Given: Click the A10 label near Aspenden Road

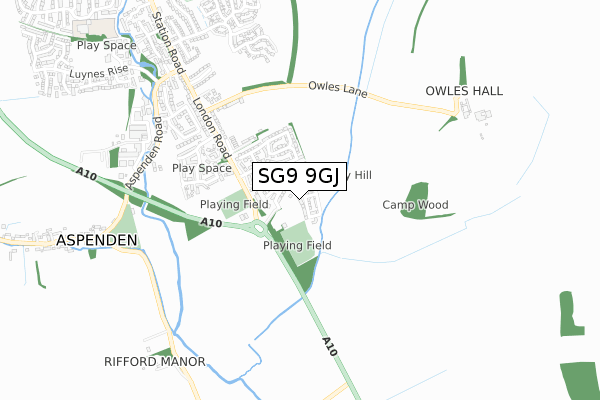Looking at the screenshot, I should point(86,174).
